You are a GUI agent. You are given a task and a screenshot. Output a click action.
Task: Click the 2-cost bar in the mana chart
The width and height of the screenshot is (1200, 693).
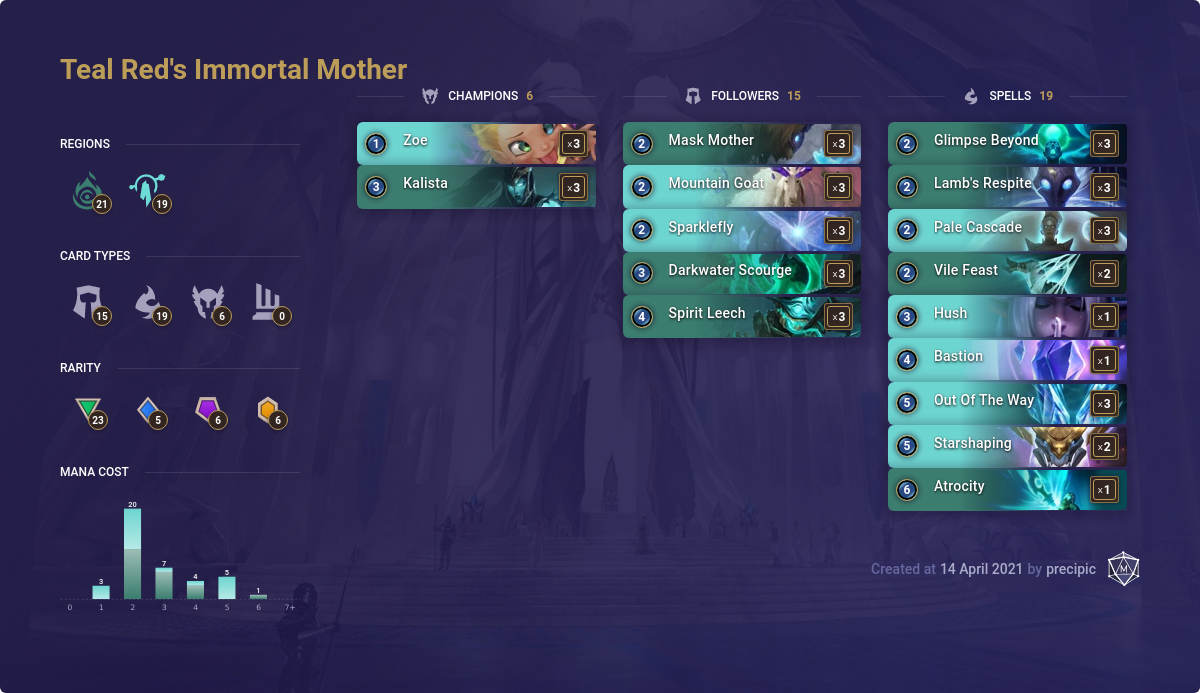pos(132,552)
